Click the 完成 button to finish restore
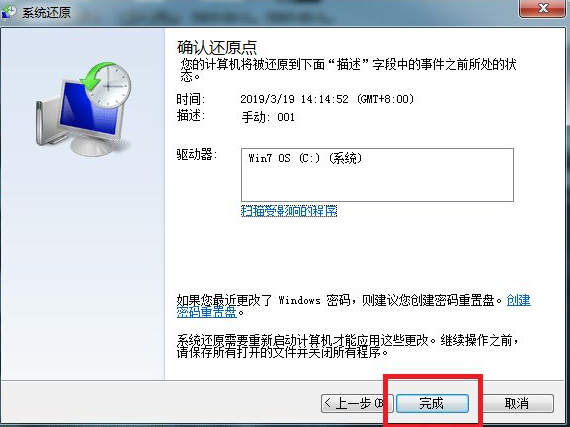Image resolution: width=570 pixels, height=427 pixels. 432,403
